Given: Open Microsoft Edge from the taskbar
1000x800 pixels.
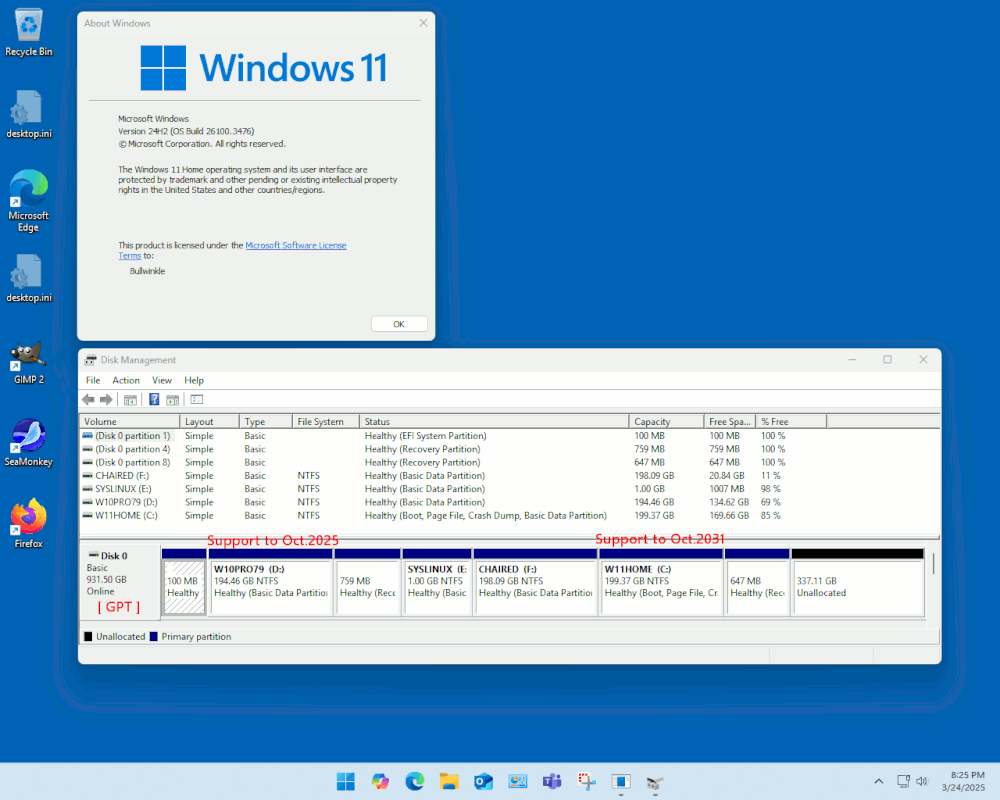Looking at the screenshot, I should (x=415, y=781).
